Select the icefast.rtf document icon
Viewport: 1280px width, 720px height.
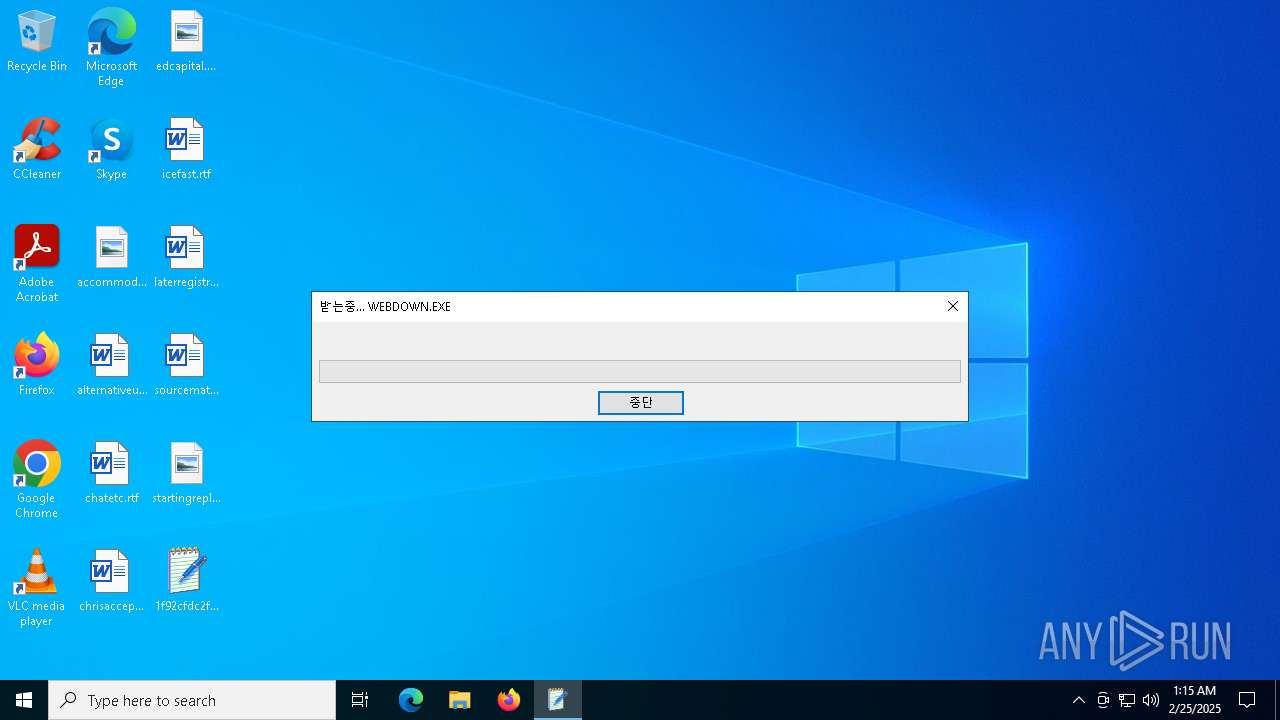point(186,150)
